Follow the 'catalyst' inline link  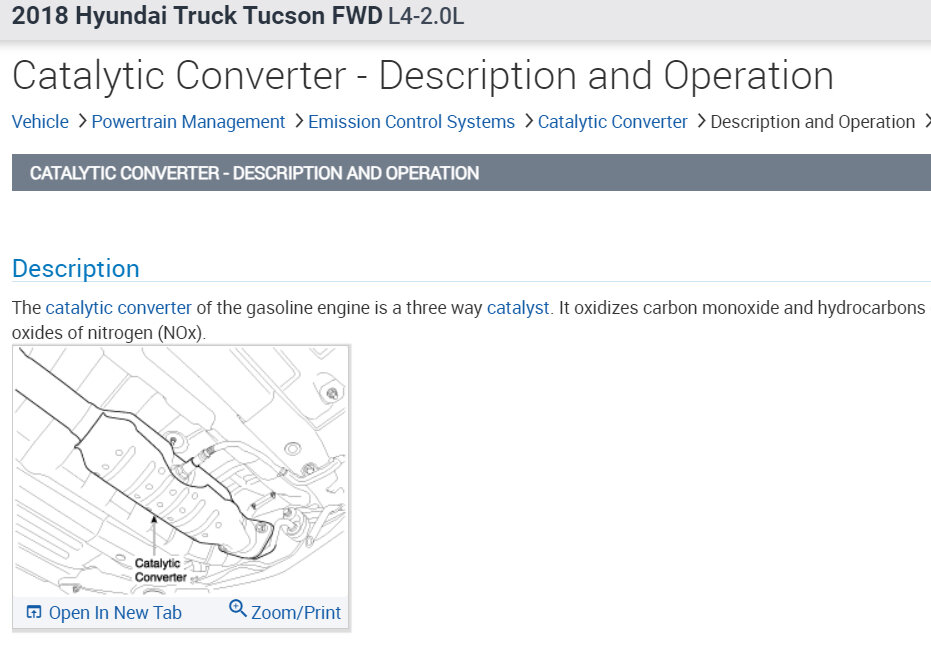pyautogui.click(x=518, y=308)
